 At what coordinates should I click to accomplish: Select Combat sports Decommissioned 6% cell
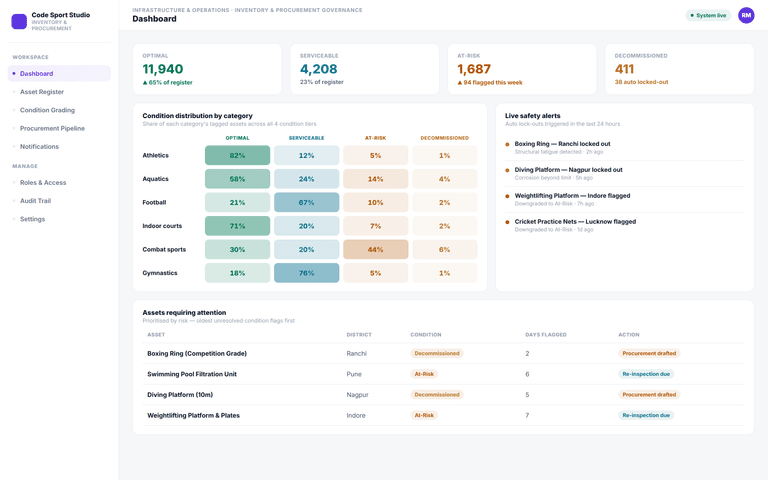pos(445,249)
